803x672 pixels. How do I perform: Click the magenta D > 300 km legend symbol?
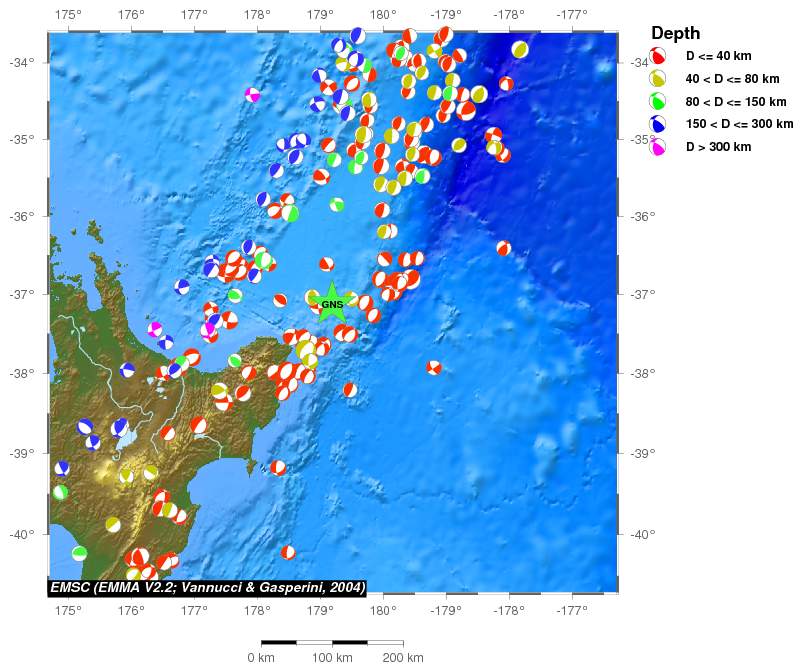(658, 147)
